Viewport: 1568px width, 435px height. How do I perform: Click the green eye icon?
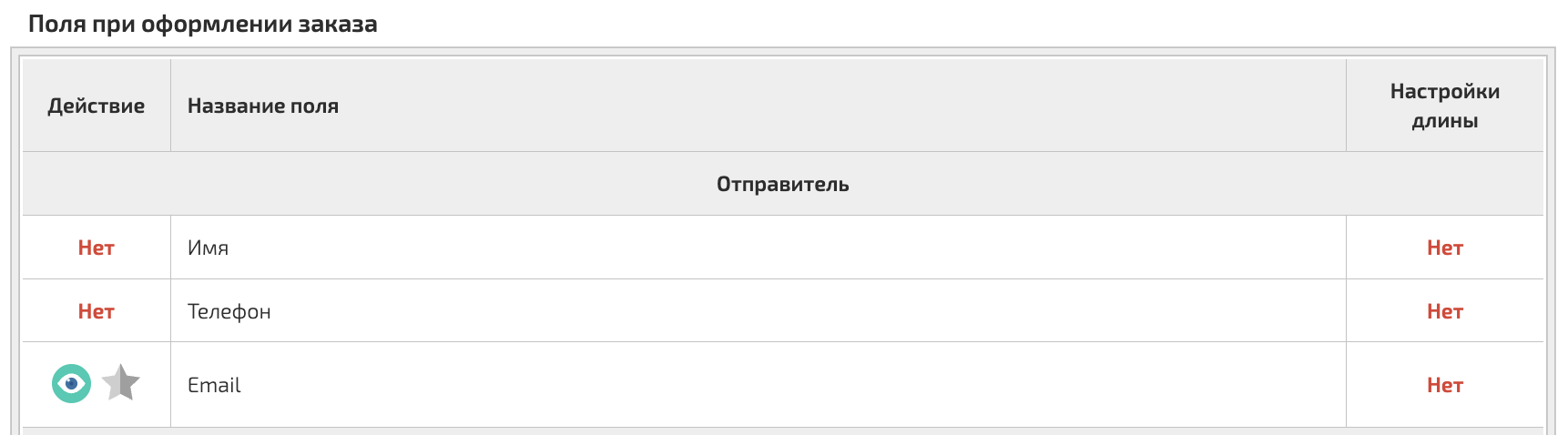(x=71, y=383)
